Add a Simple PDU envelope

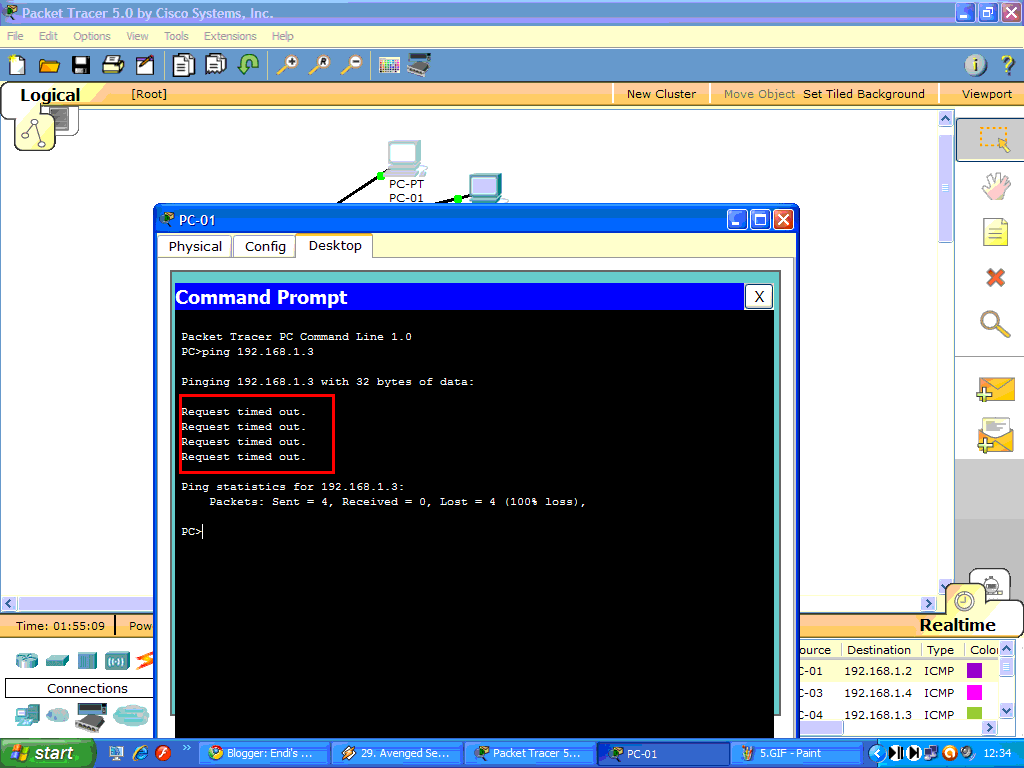point(995,389)
